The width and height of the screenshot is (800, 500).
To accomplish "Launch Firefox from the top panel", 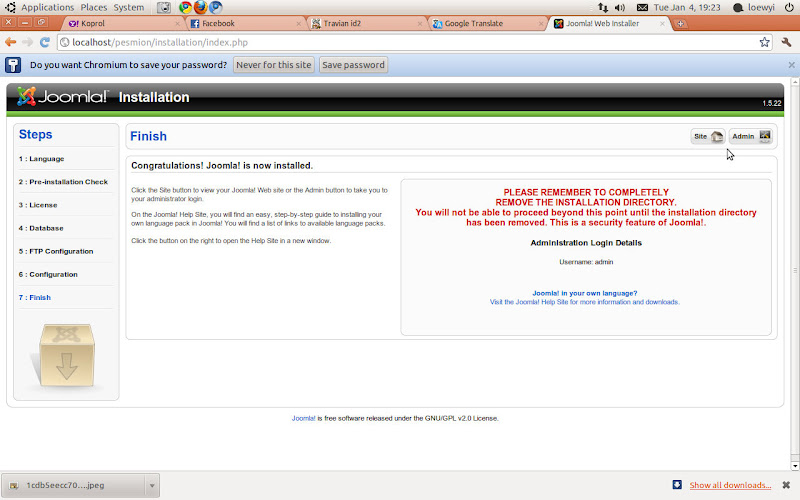I will [201, 7].
